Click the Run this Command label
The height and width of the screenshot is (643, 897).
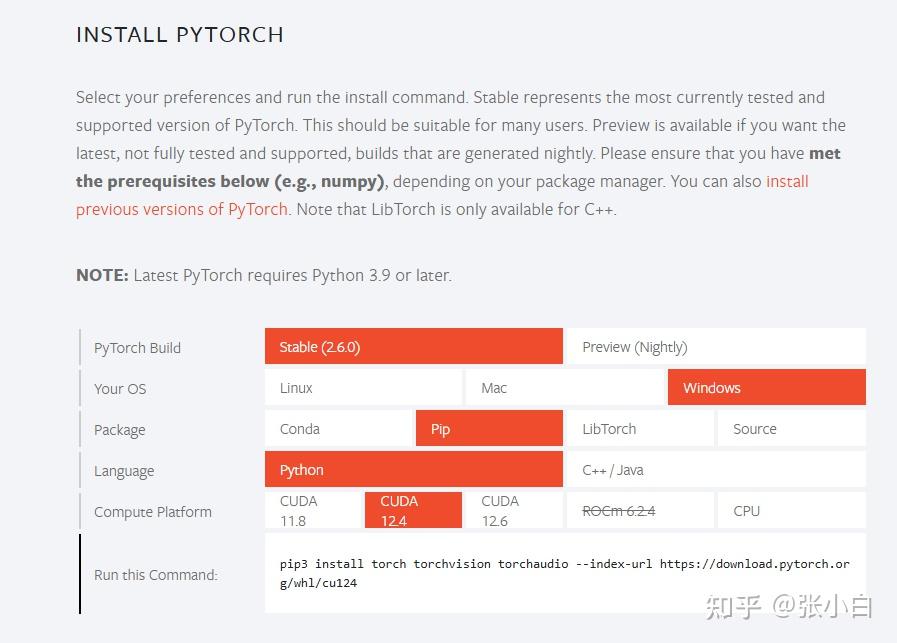[x=155, y=575]
